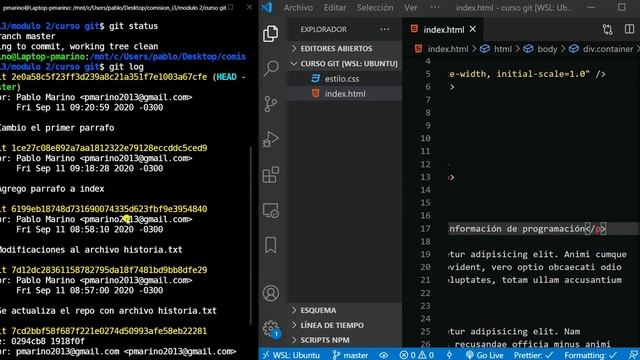Split the editor to the right
Viewport: 640px width, 360px height.
coord(629,29)
